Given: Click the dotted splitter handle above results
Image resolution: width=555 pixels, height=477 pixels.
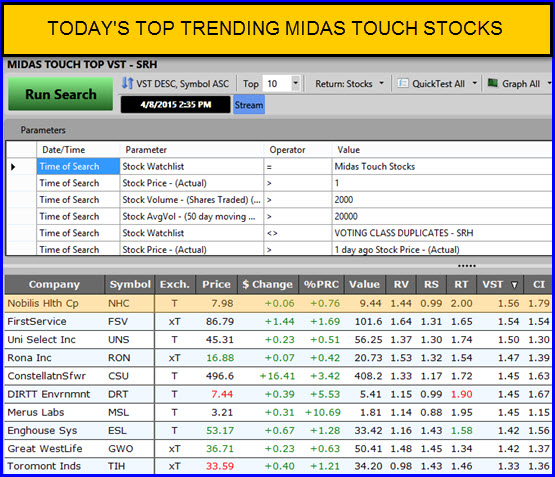Looking at the screenshot, I should pyautogui.click(x=467, y=266).
